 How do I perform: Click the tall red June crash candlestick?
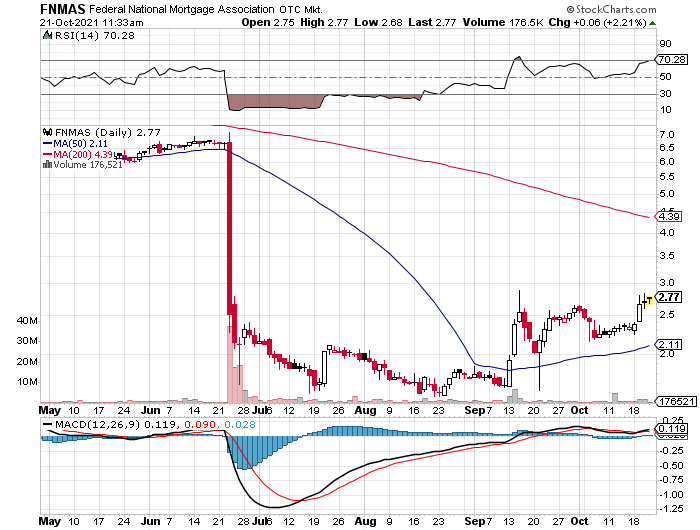(229, 228)
